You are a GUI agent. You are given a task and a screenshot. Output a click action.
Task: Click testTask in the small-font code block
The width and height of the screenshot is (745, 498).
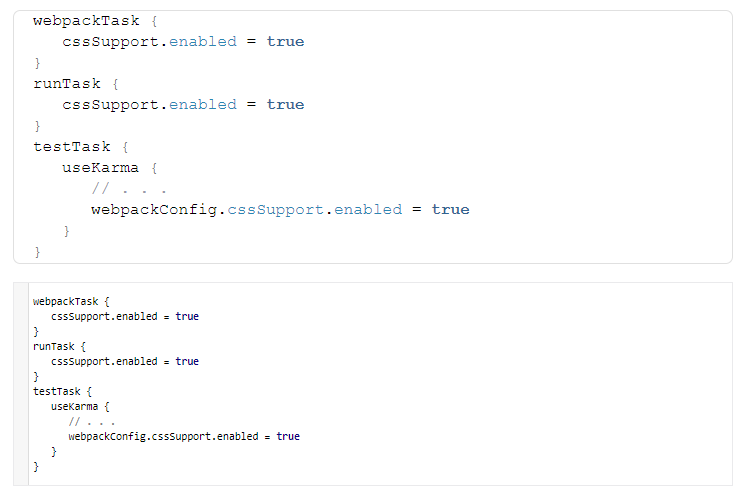[57, 392]
